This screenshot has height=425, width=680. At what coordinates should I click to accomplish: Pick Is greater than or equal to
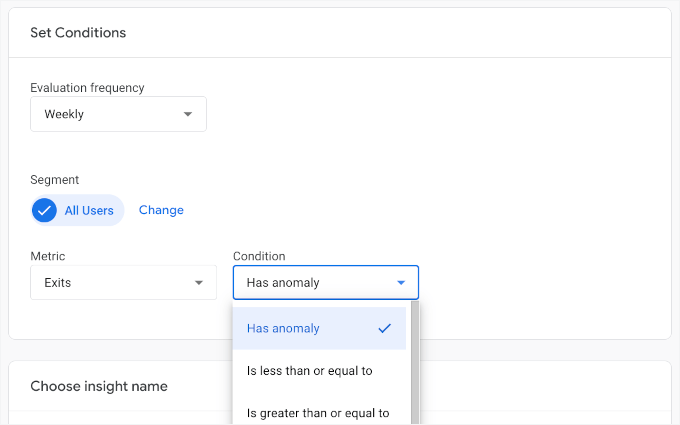coord(318,413)
